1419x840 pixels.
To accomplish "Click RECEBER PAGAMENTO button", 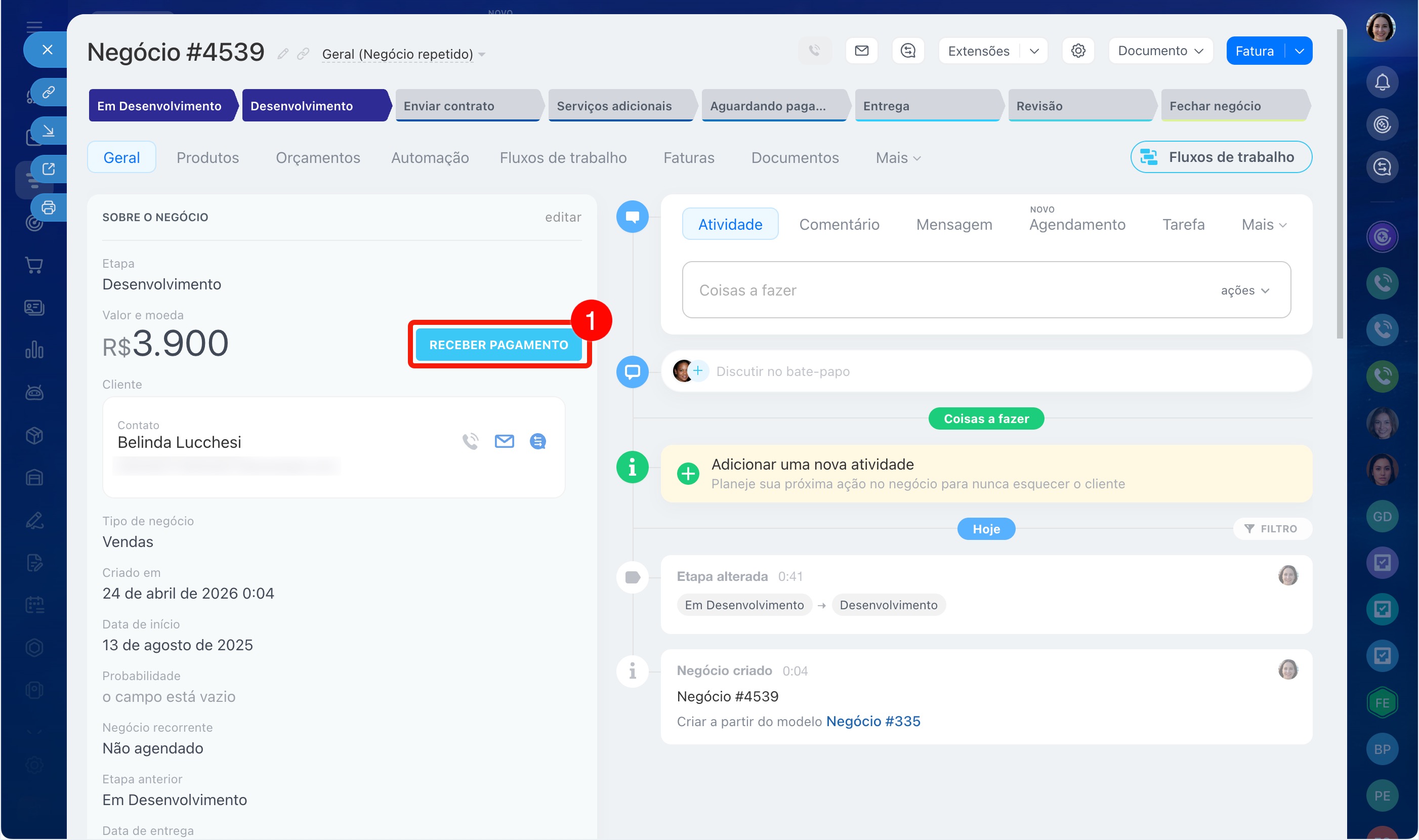I will (x=498, y=345).
